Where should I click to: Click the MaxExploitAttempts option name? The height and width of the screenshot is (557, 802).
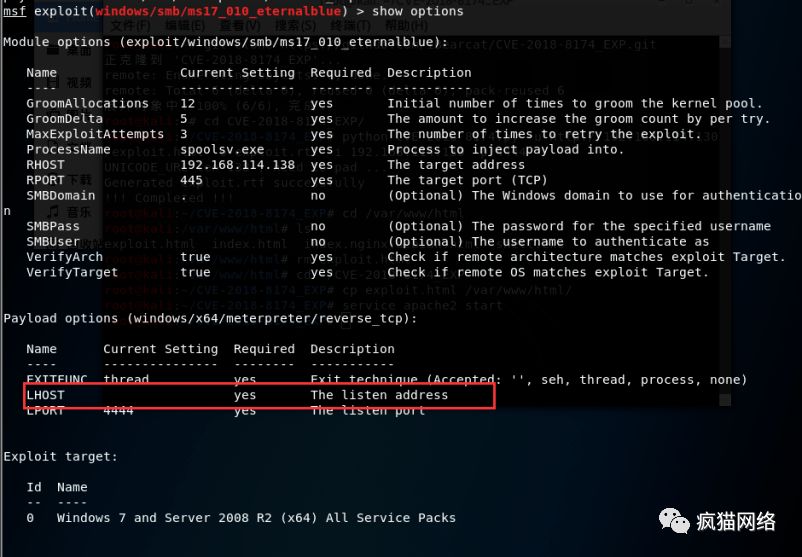pyautogui.click(x=95, y=134)
